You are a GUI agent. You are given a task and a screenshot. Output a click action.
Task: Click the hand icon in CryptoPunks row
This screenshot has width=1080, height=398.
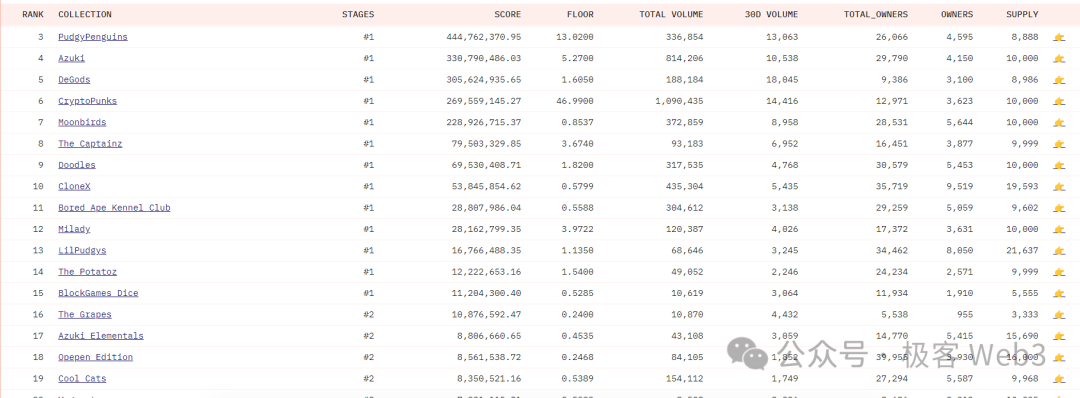[x=1059, y=101]
